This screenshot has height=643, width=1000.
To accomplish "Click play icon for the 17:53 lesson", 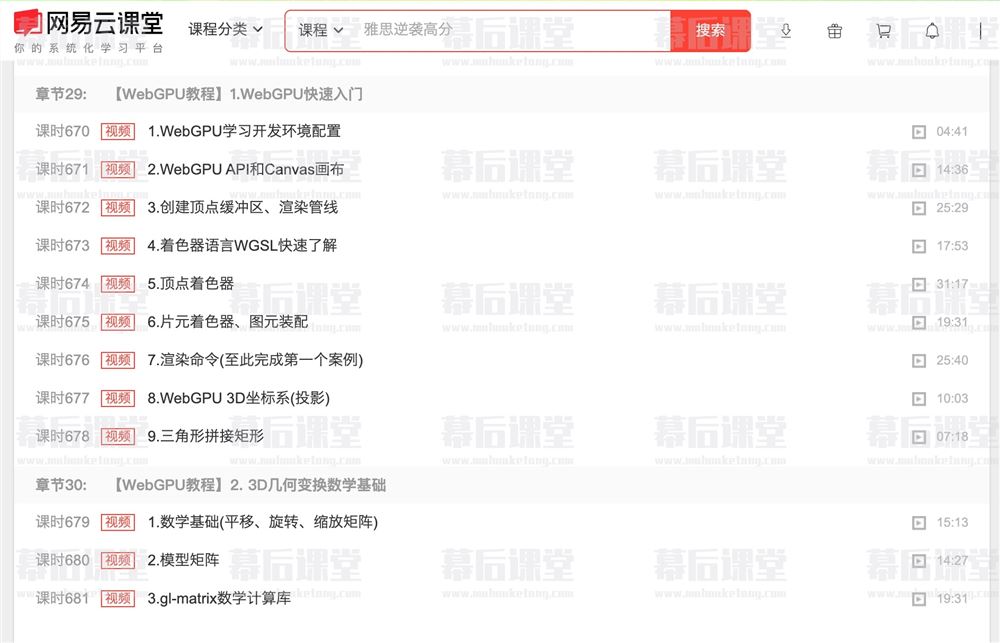I will tap(918, 246).
